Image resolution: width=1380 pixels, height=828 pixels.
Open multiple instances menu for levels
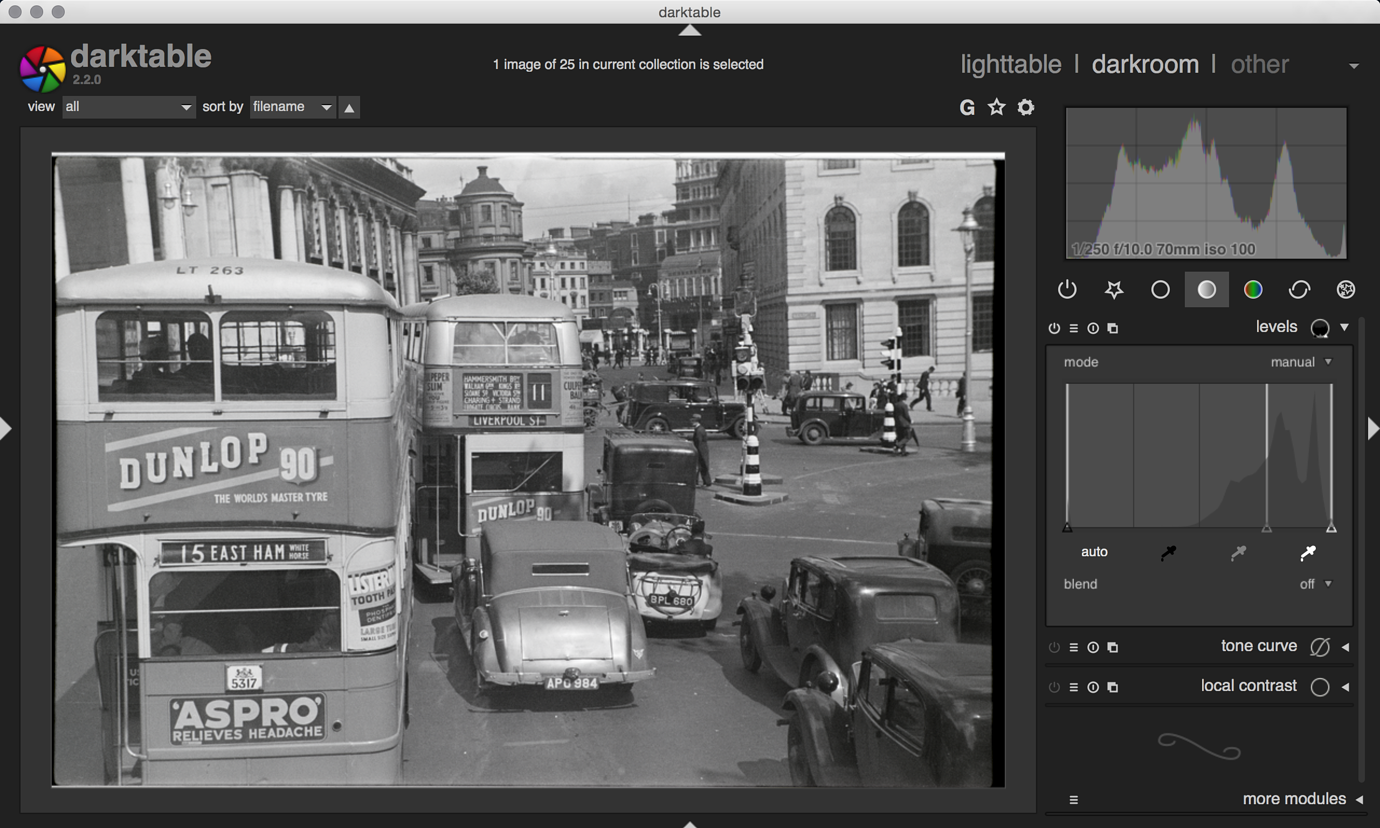pyautogui.click(x=1113, y=328)
